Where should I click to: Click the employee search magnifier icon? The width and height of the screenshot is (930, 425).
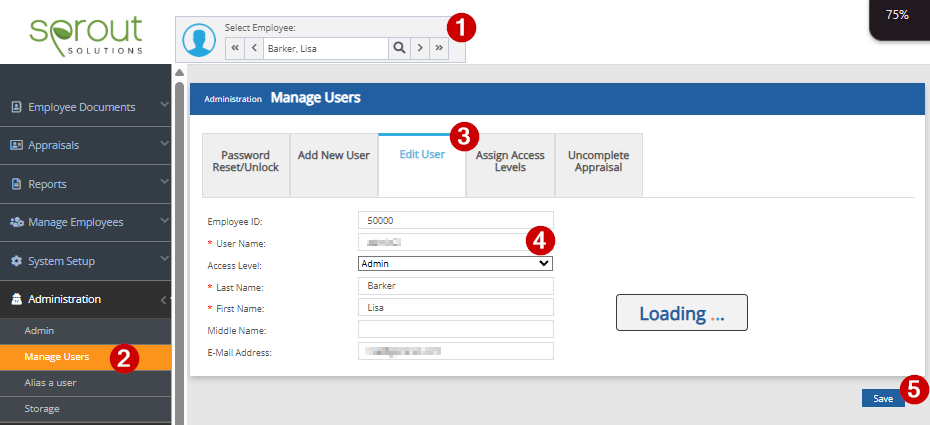[398, 48]
